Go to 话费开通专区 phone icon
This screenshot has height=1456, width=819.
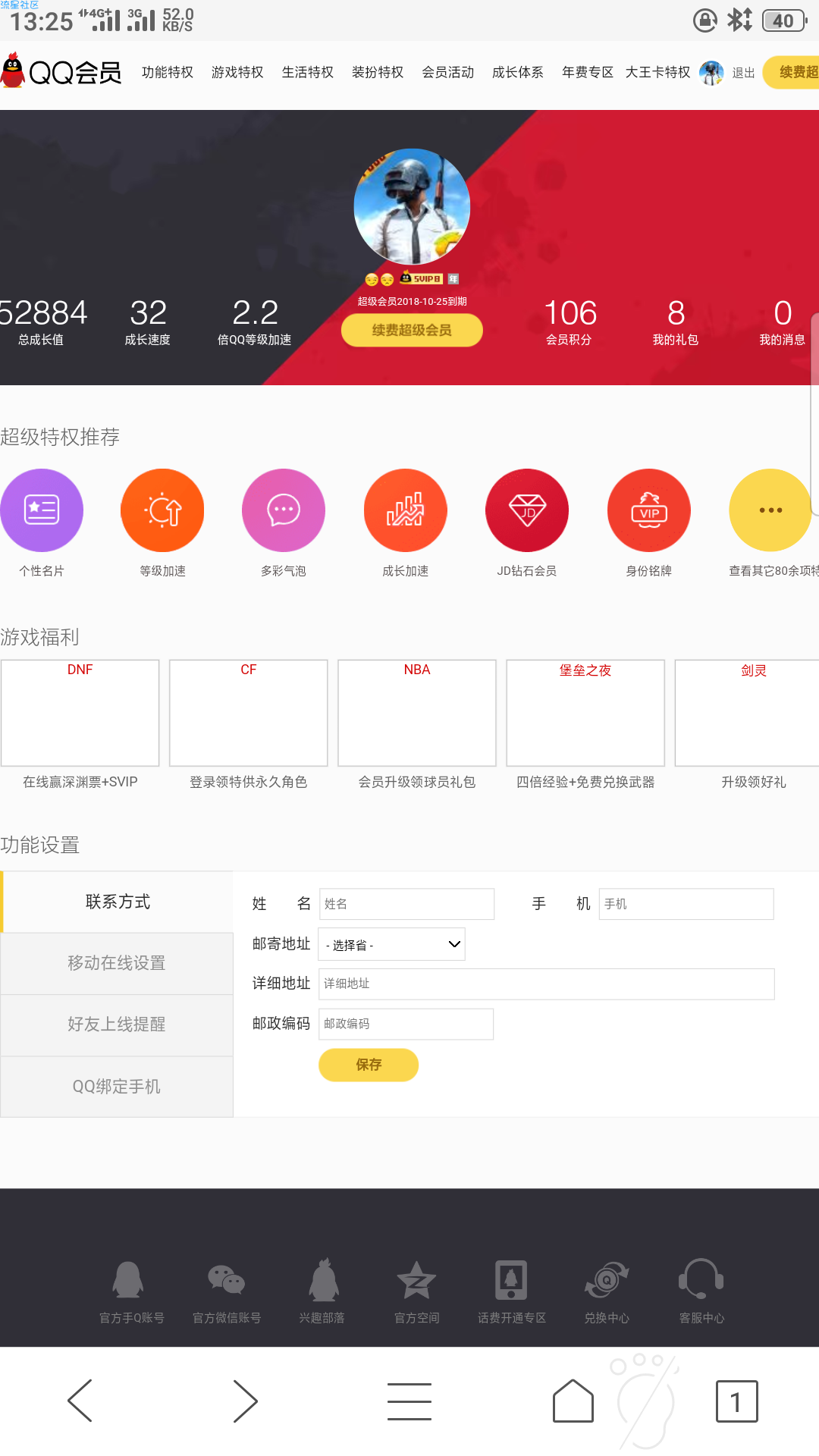point(512,1280)
